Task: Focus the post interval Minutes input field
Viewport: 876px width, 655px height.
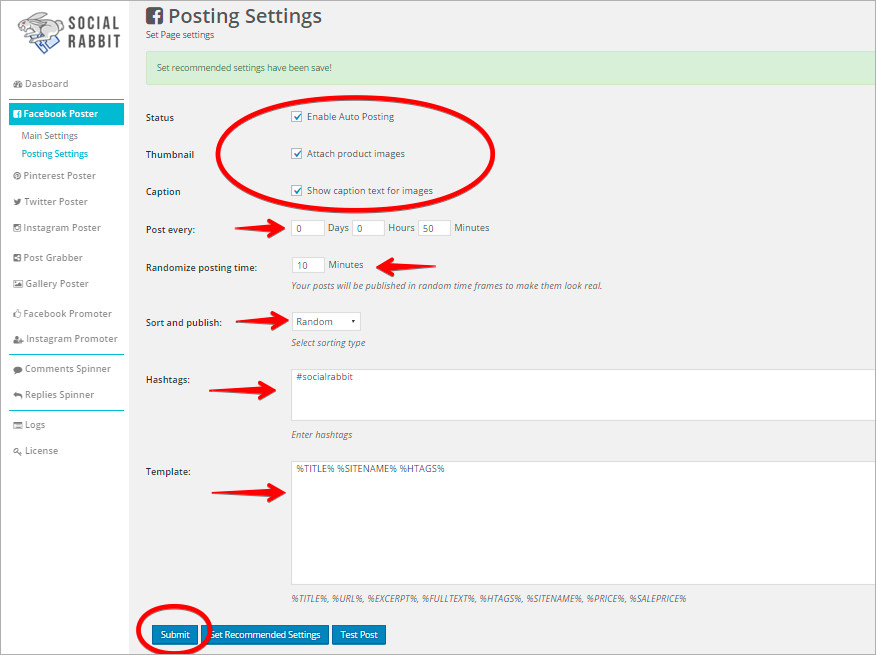Action: pyautogui.click(x=434, y=228)
